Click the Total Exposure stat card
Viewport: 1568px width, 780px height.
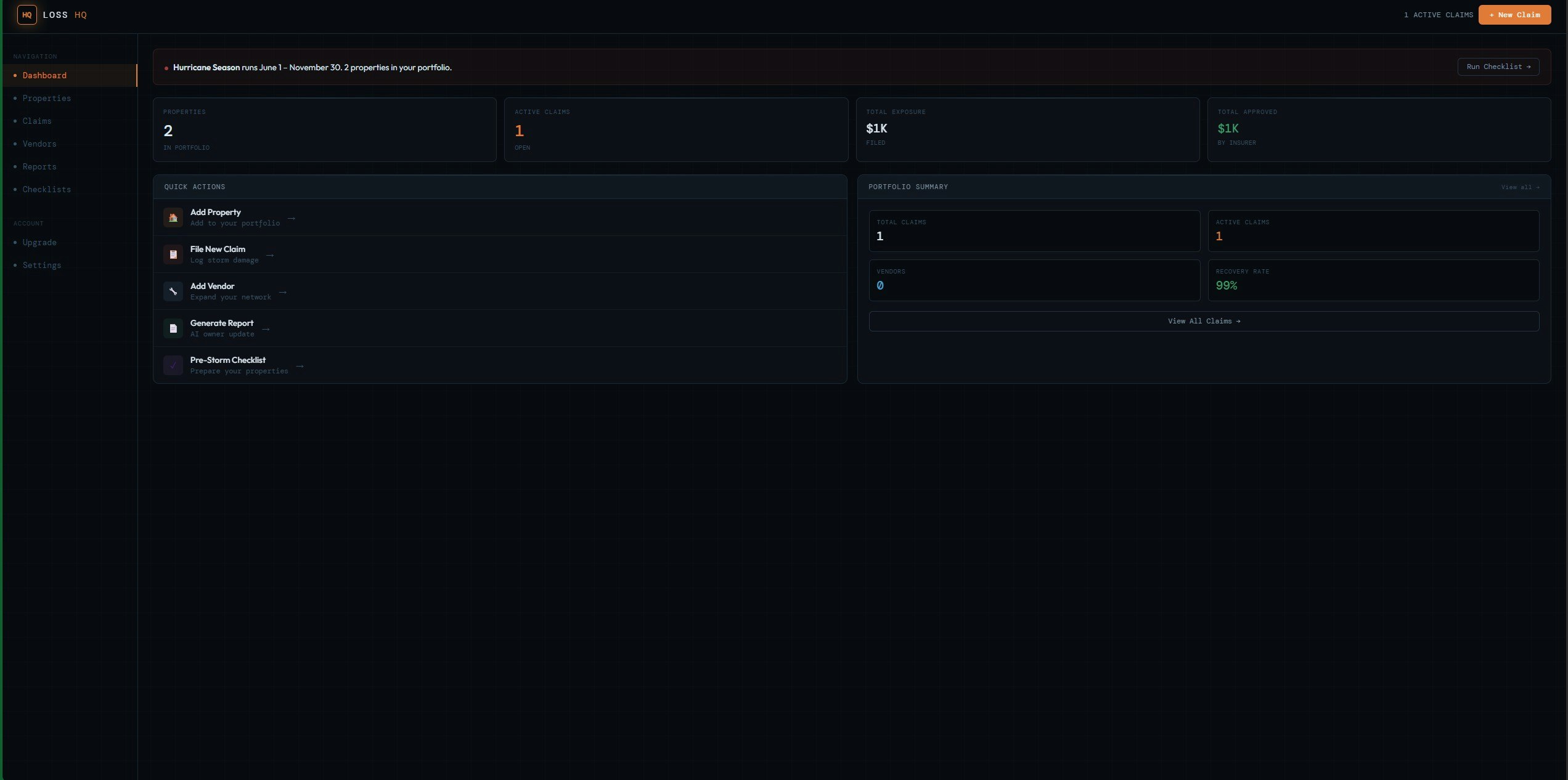[1027, 129]
